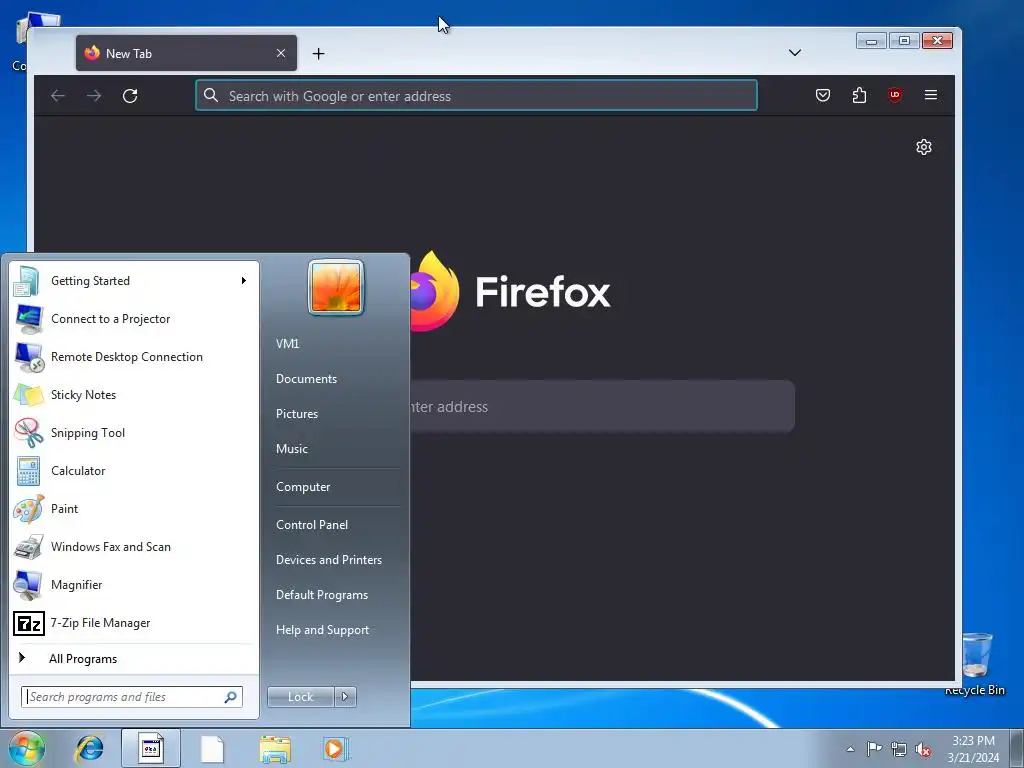This screenshot has height=768, width=1024.
Task: Open the uBlock Origin shield icon
Action: tap(895, 95)
